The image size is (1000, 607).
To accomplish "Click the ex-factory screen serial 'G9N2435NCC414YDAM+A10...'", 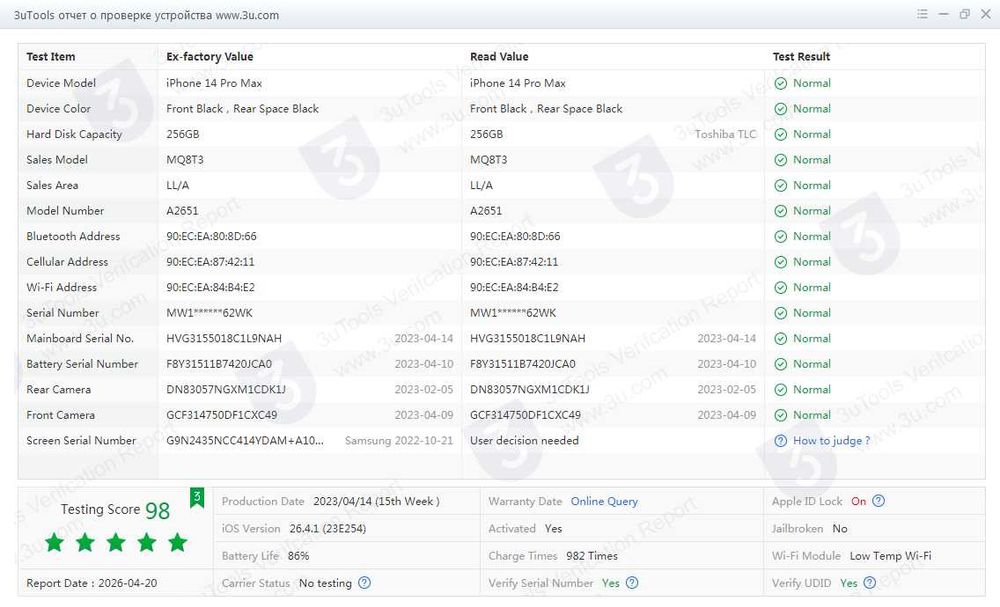I will point(245,441).
